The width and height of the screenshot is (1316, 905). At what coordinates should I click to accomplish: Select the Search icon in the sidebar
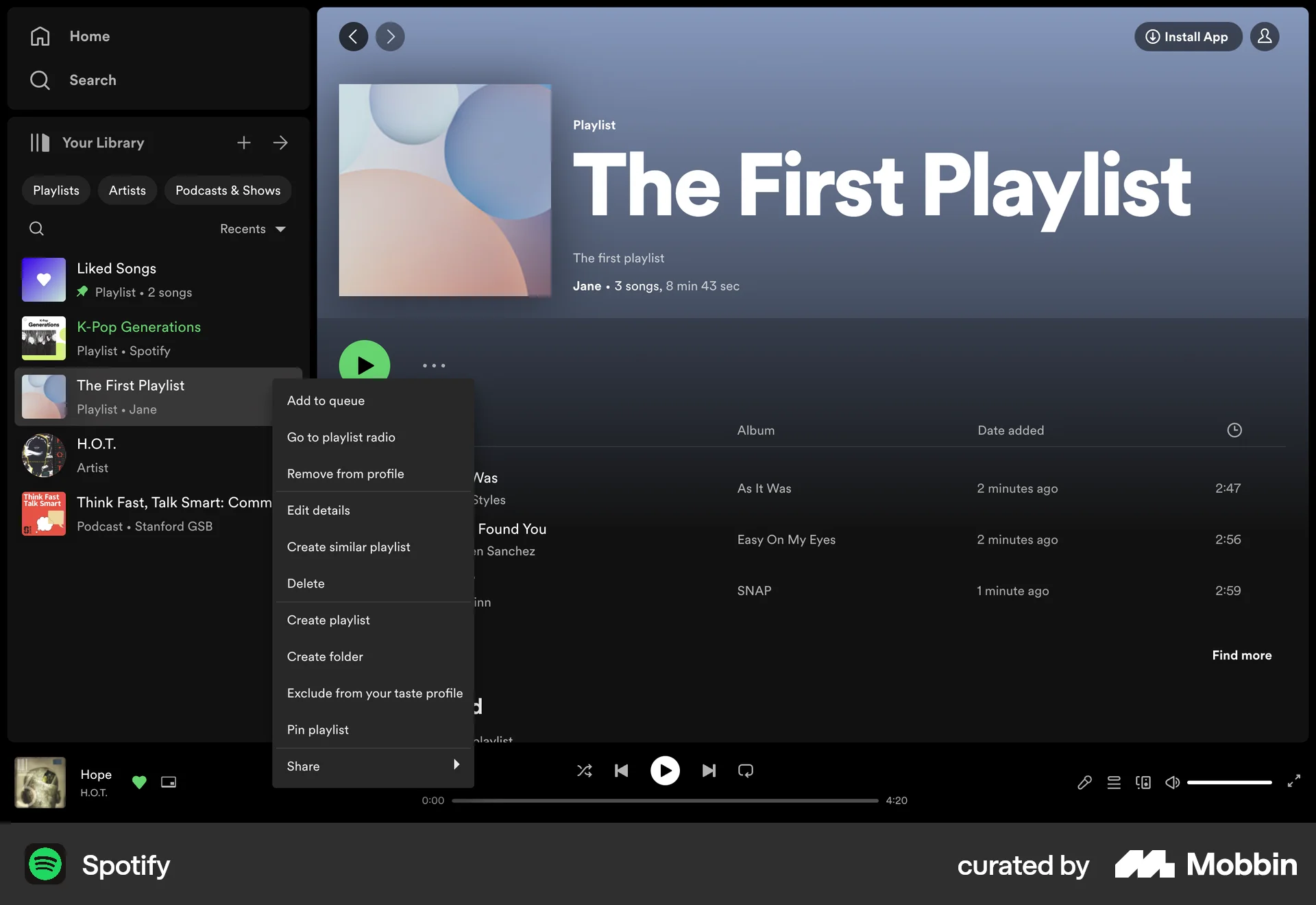point(40,80)
